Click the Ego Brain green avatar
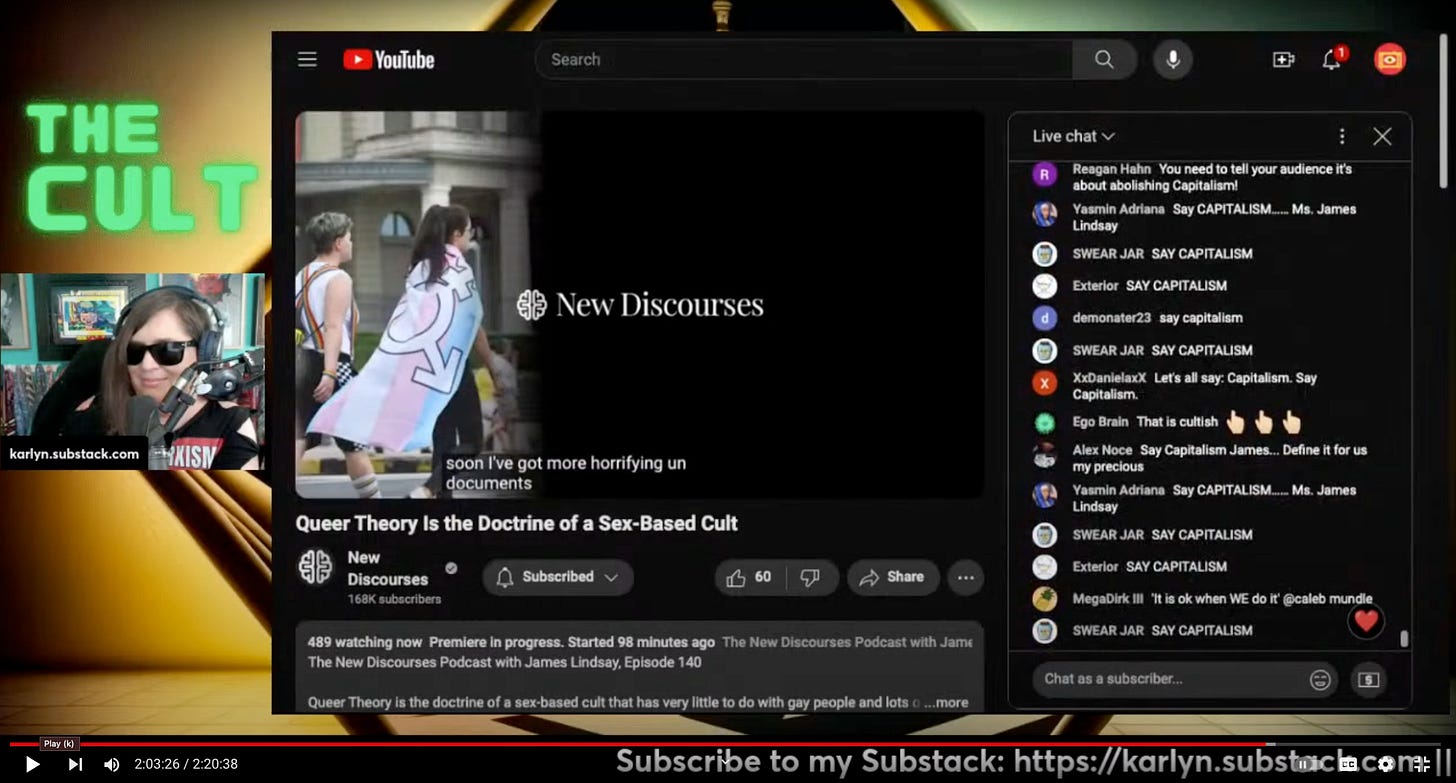 coord(1044,422)
